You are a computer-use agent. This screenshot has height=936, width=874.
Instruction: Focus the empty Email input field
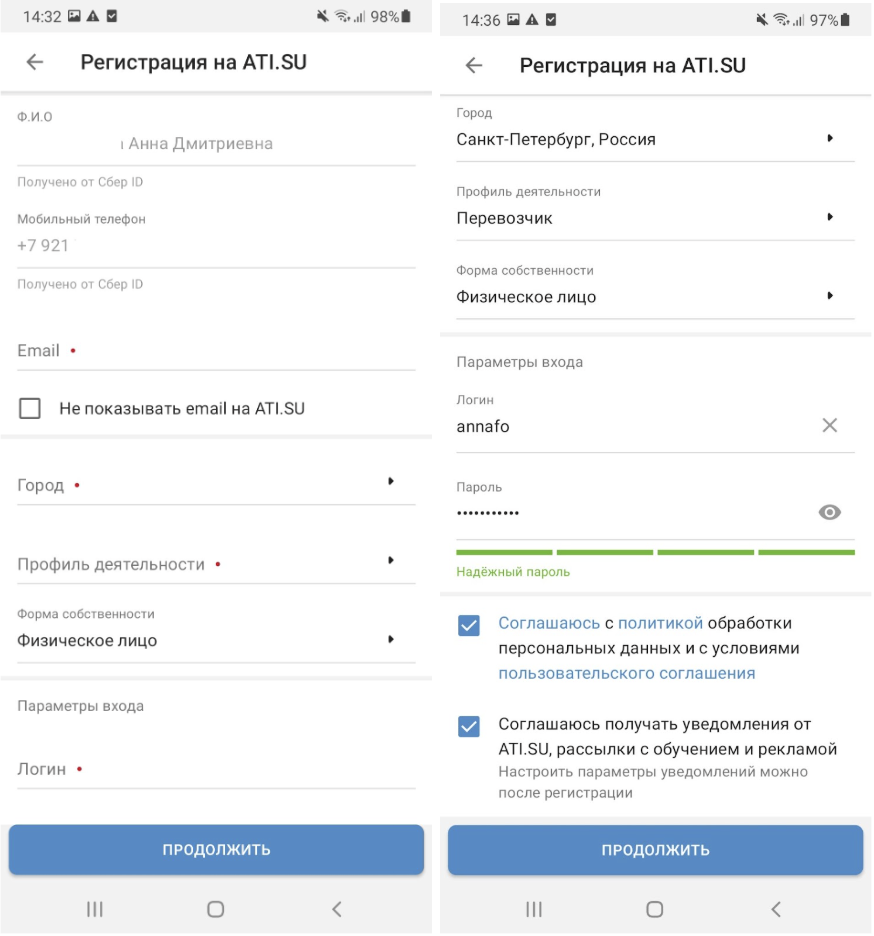pos(216,350)
